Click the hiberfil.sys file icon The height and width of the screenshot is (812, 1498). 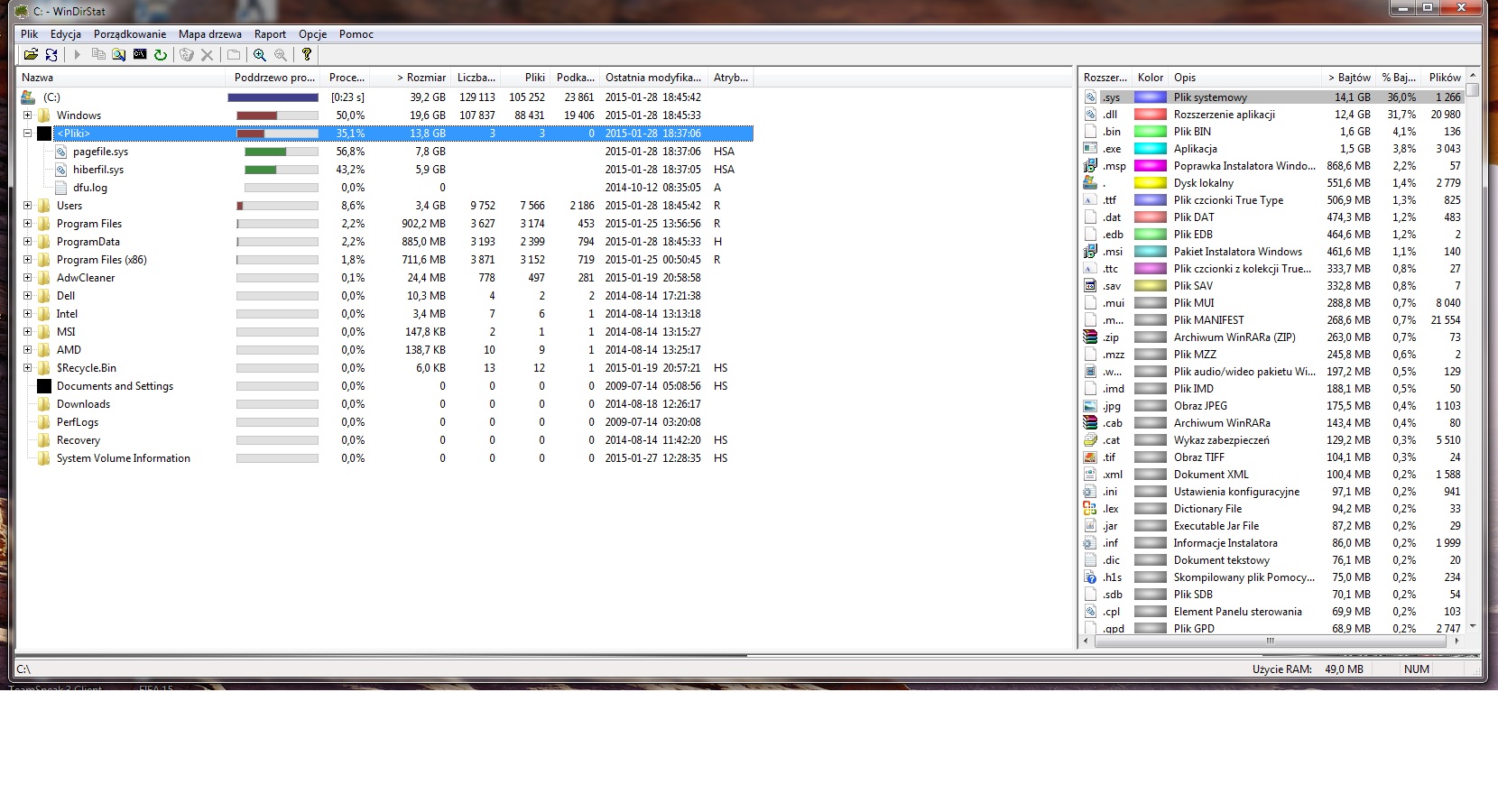coord(61,170)
